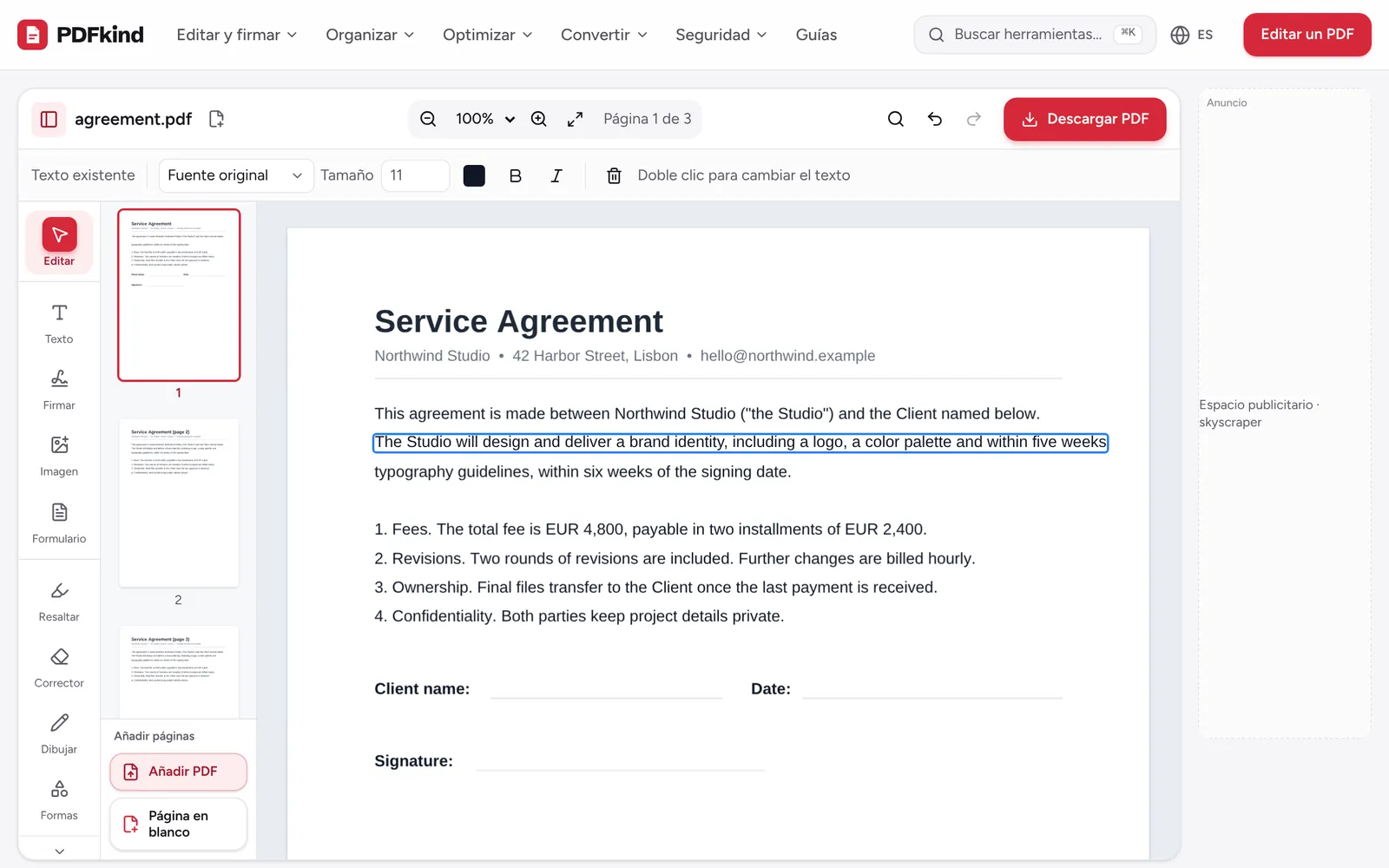Zoom out with the minus magnifier
The width and height of the screenshot is (1389, 868).
coord(428,119)
